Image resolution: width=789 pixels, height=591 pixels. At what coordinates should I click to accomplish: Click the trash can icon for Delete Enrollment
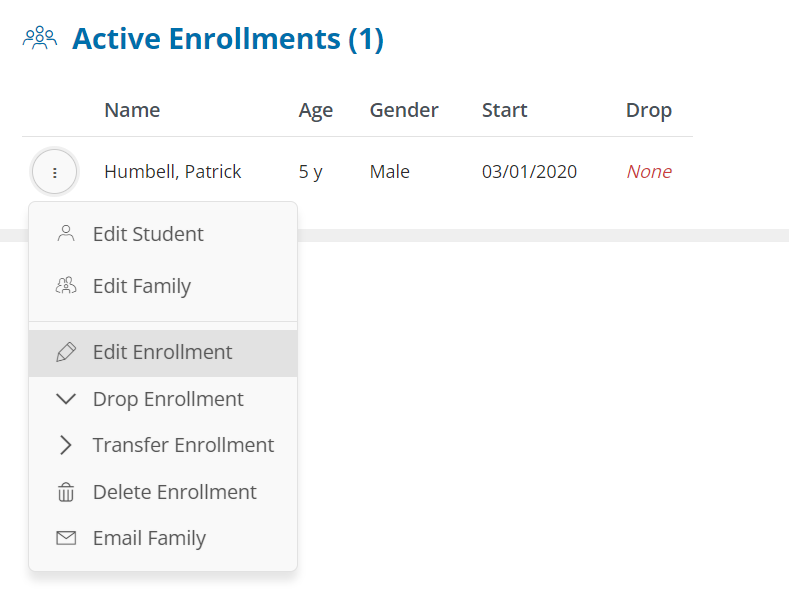pos(66,492)
